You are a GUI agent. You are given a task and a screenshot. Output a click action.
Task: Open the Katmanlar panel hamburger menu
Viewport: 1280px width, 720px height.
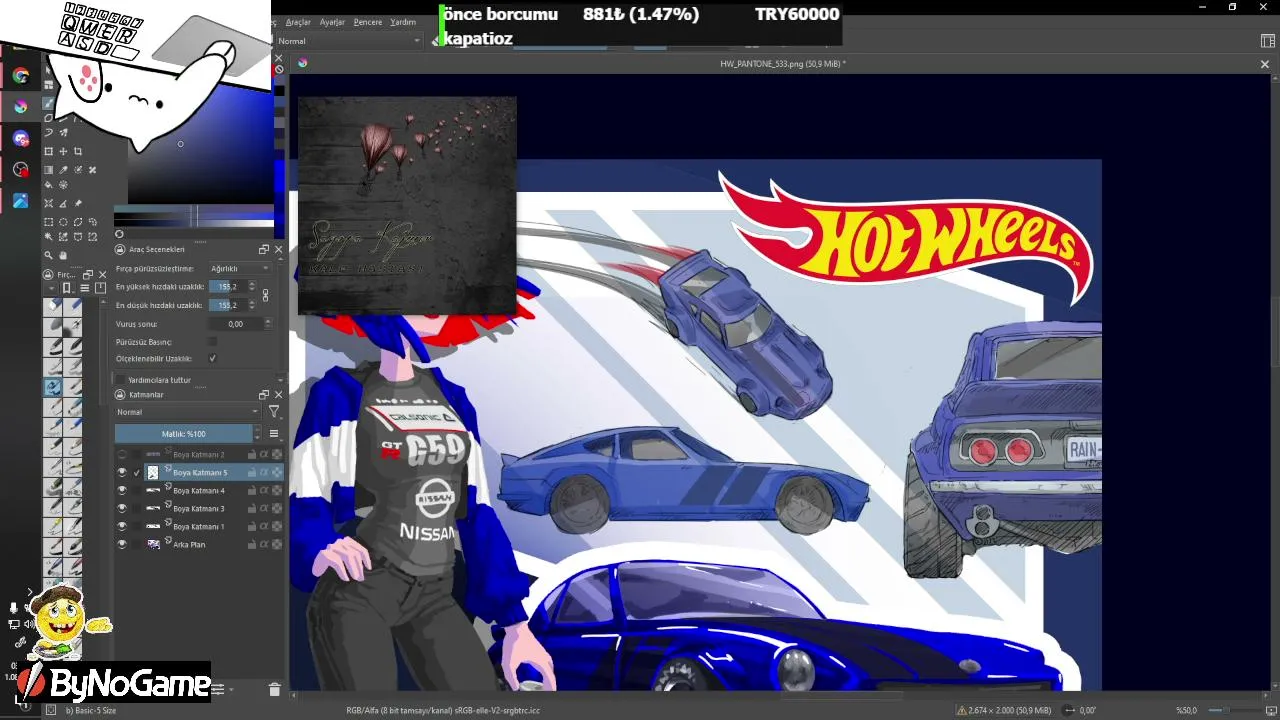(x=274, y=434)
